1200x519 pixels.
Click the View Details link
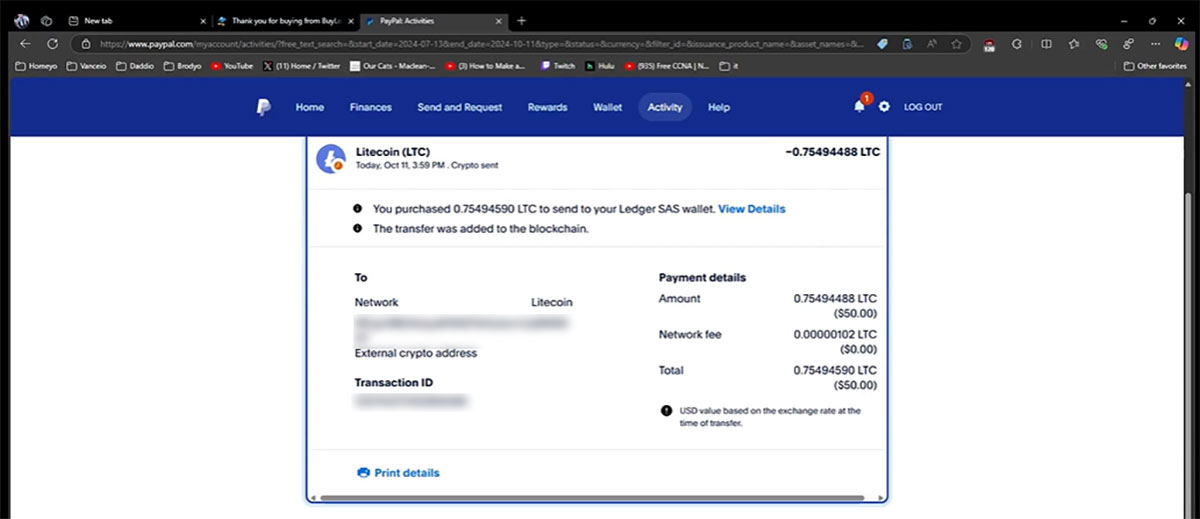click(752, 209)
